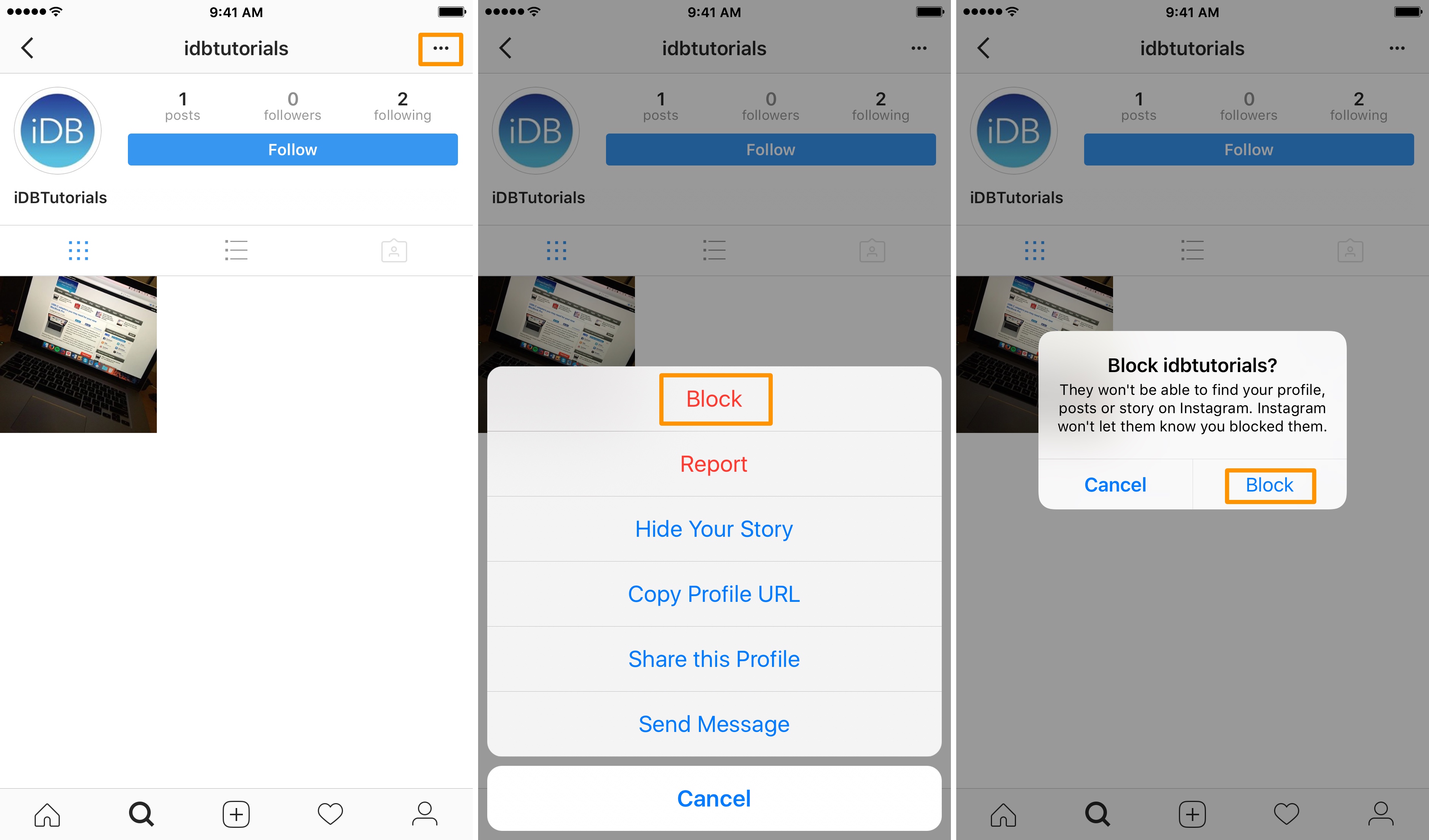1429x840 pixels.
Task: Tap the three-dot menu icon
Action: [441, 48]
